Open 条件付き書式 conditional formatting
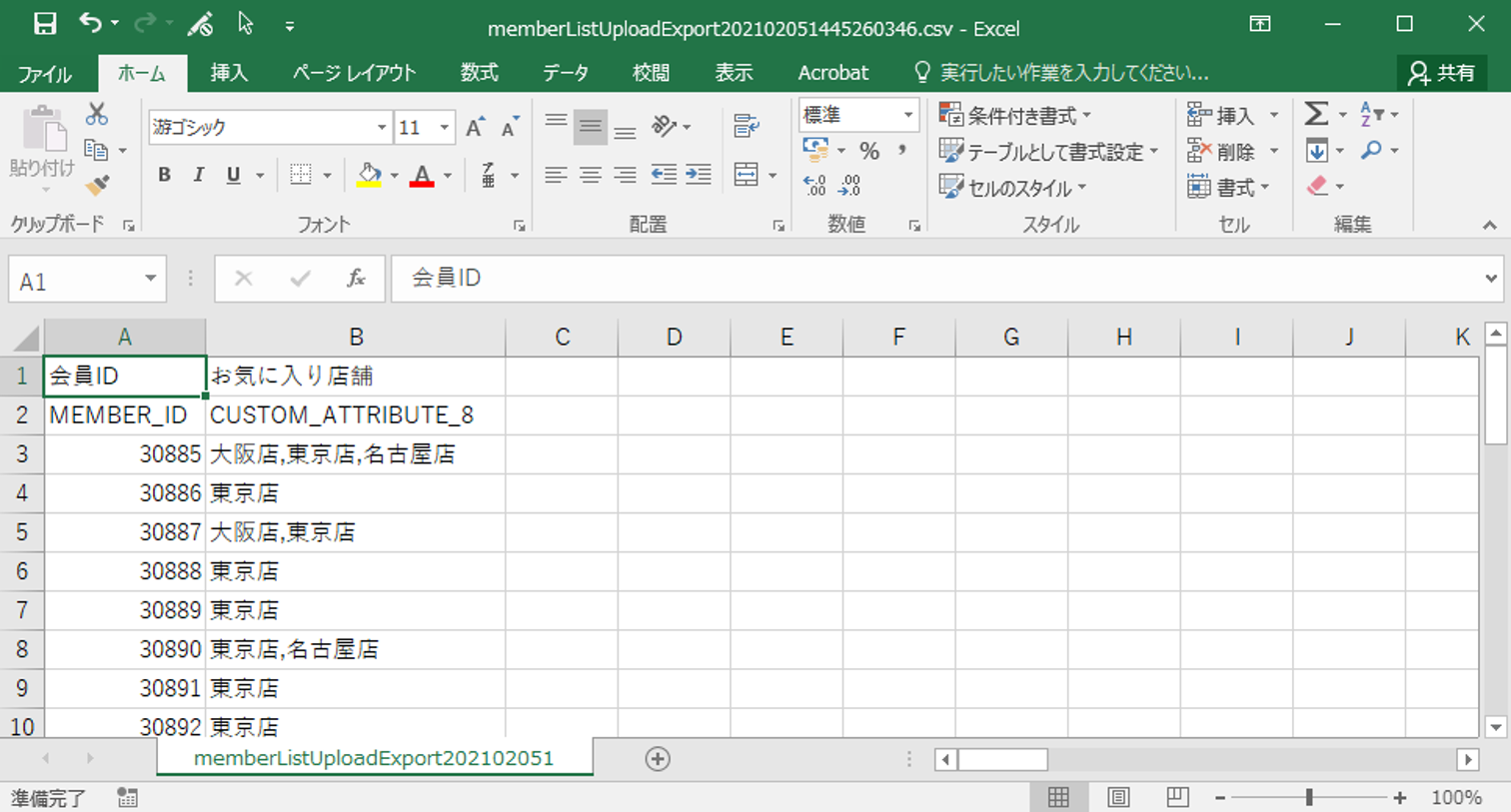 [x=1015, y=116]
